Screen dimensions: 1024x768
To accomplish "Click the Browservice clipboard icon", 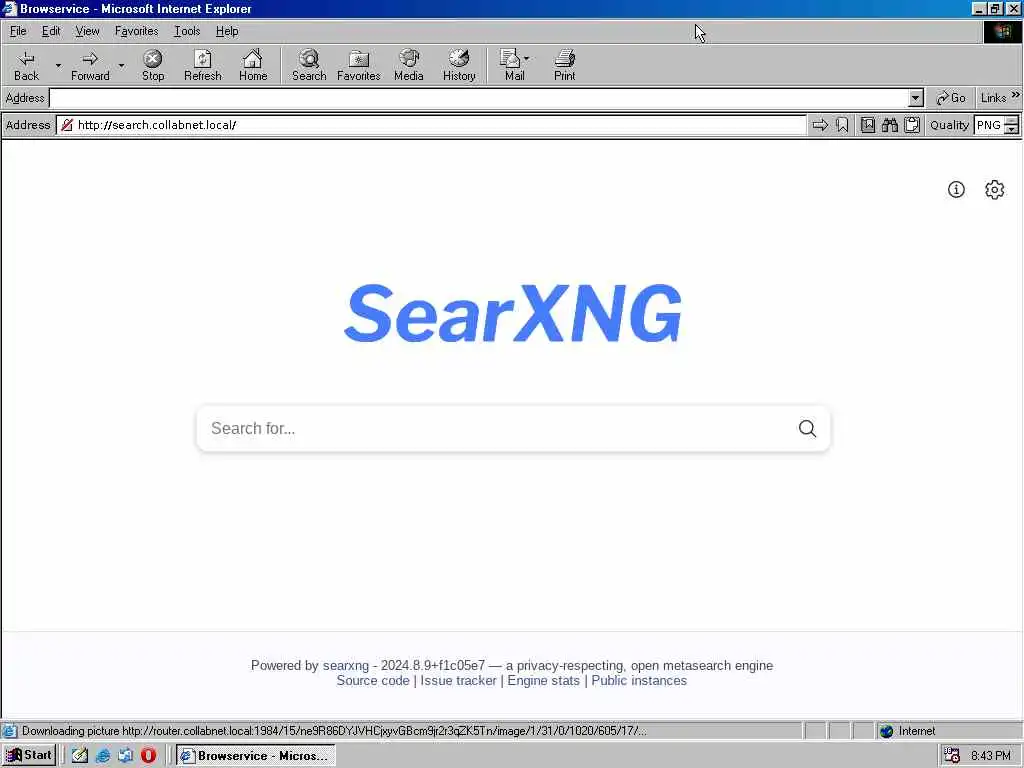I will 912,125.
